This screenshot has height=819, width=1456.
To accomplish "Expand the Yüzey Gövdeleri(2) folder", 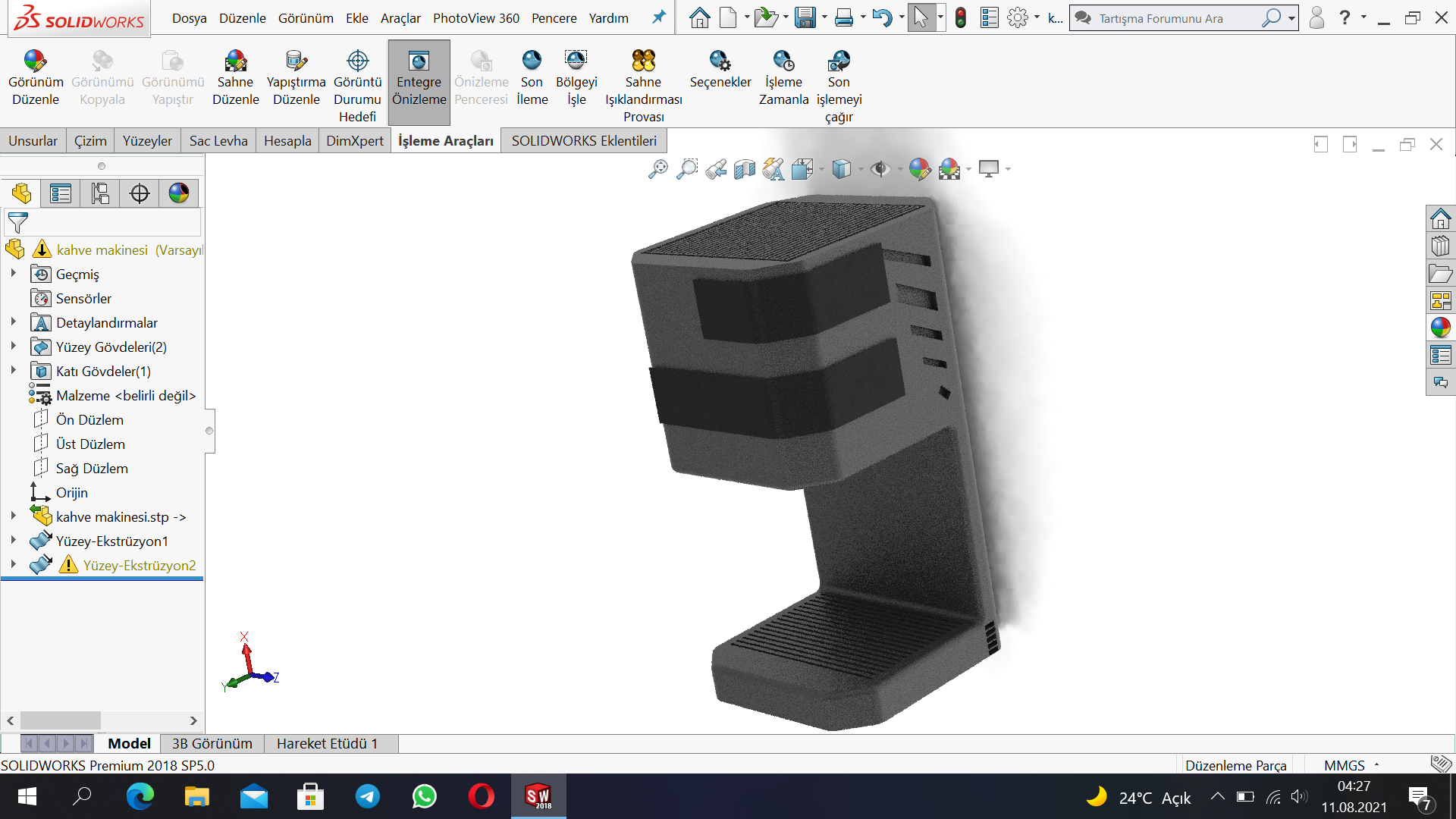I will [x=13, y=347].
